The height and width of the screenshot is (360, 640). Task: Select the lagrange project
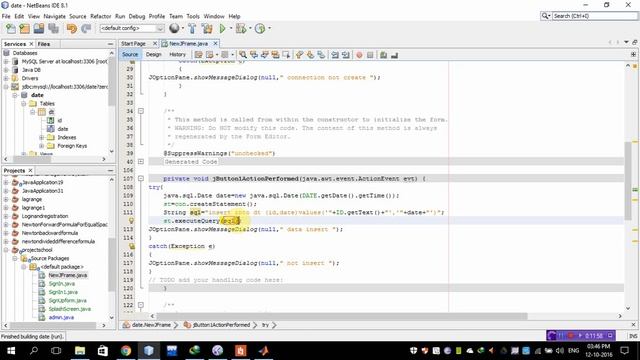[32, 199]
